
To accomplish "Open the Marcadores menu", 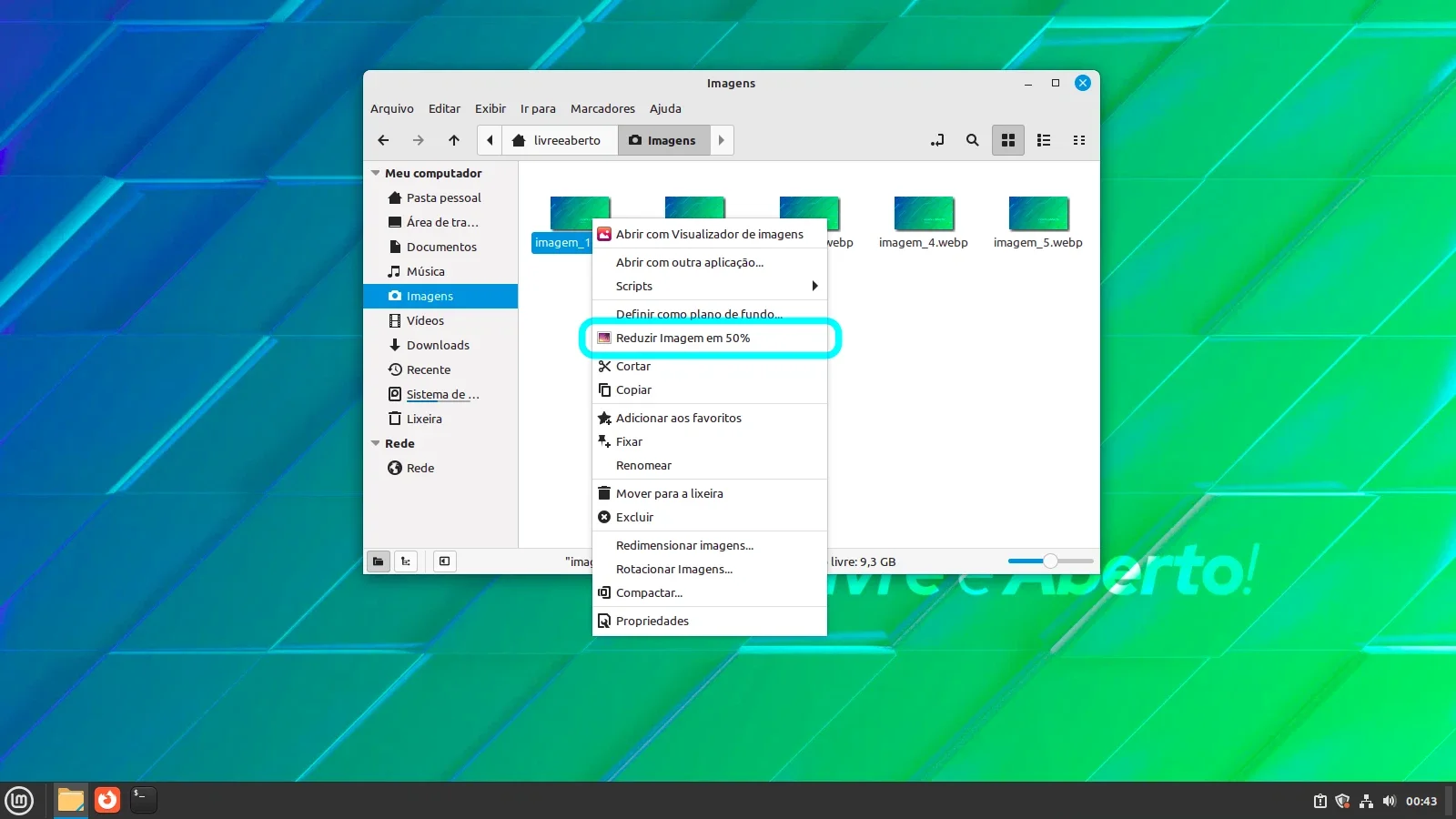I will tap(602, 108).
